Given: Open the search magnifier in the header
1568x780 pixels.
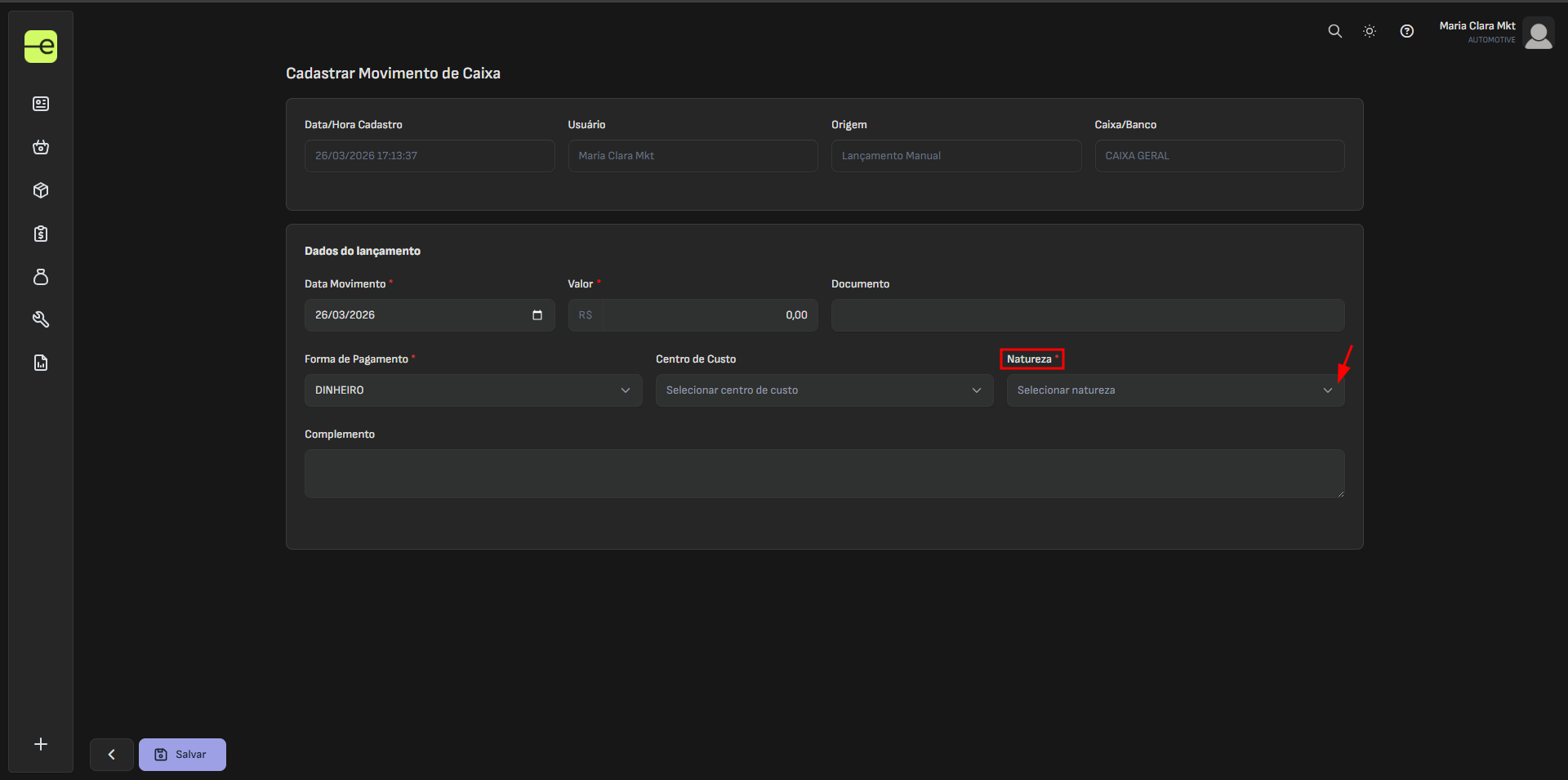Looking at the screenshot, I should [x=1334, y=31].
